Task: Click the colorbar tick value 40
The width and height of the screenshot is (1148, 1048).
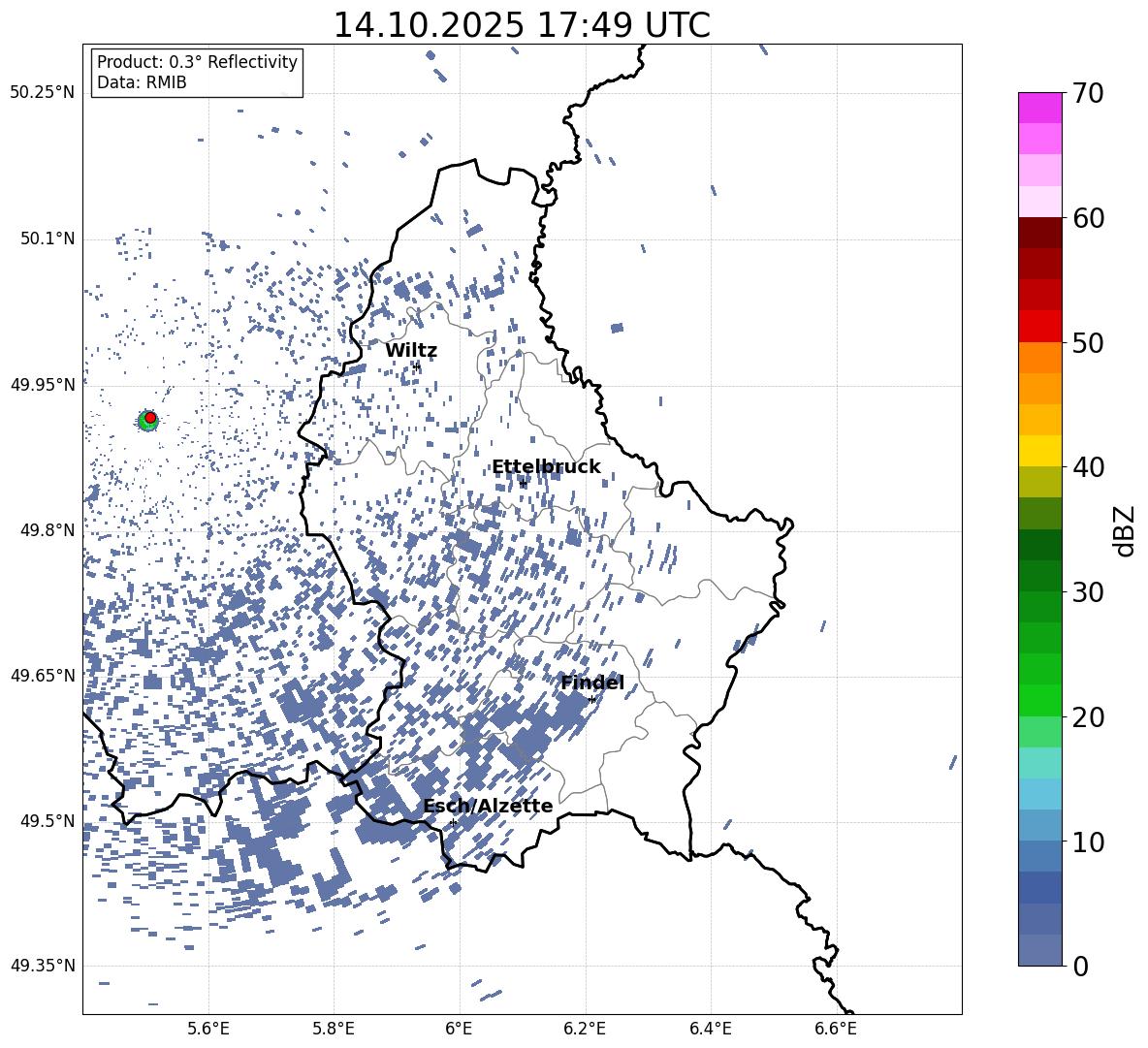Action: point(1088,467)
